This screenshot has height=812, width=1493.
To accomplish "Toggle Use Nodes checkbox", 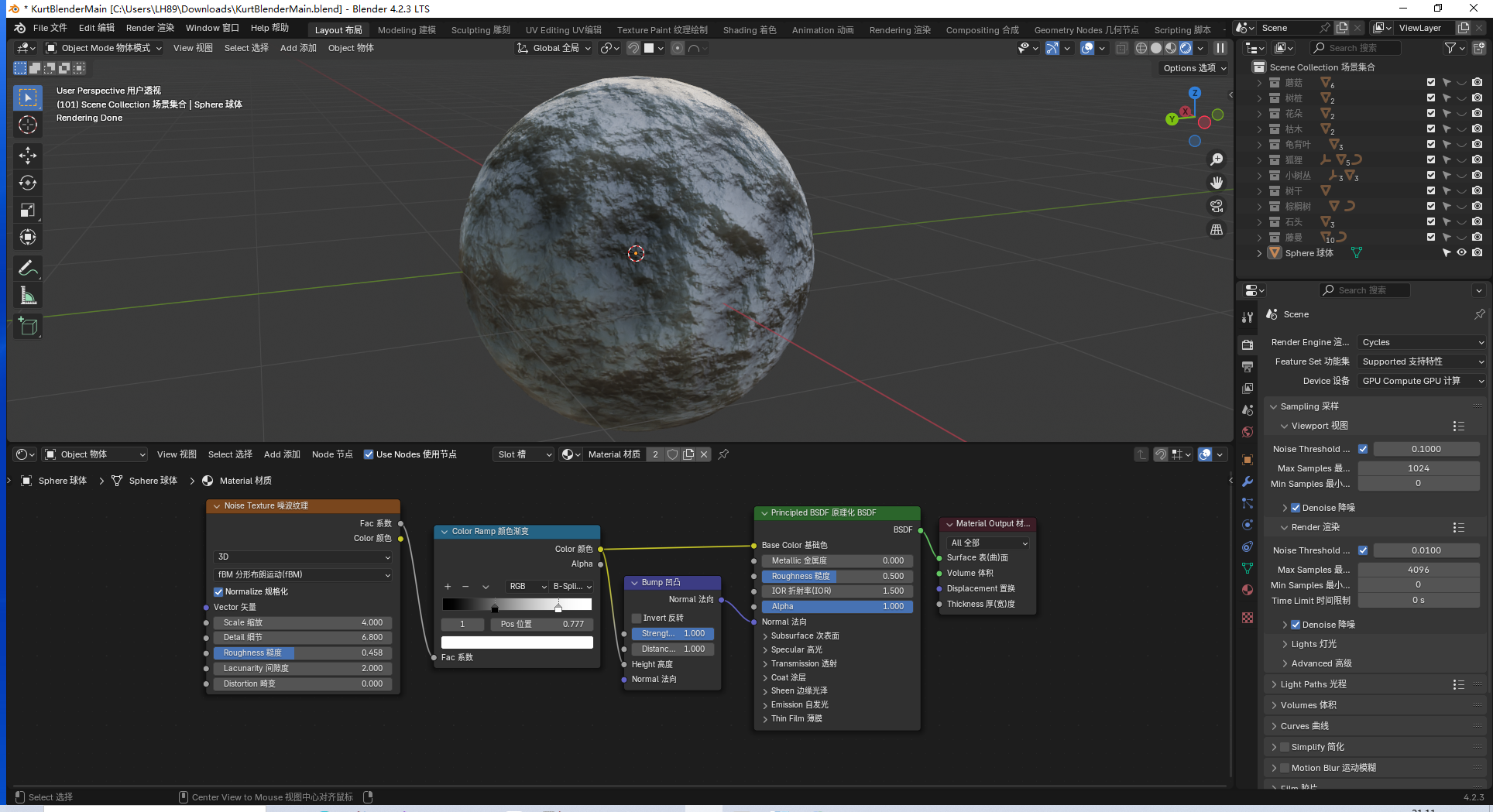I will tap(369, 454).
